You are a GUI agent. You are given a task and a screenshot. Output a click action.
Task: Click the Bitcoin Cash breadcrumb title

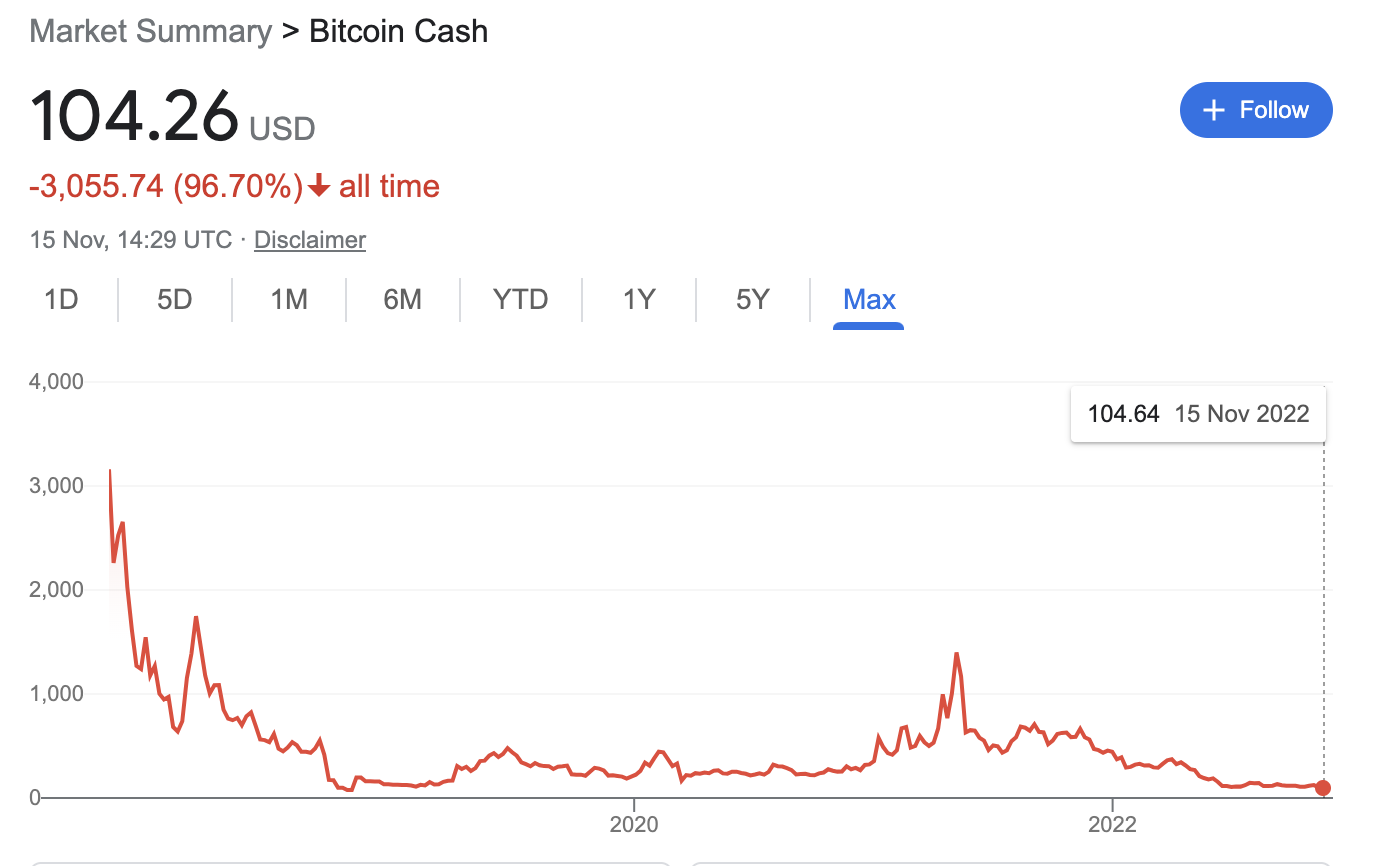click(398, 31)
